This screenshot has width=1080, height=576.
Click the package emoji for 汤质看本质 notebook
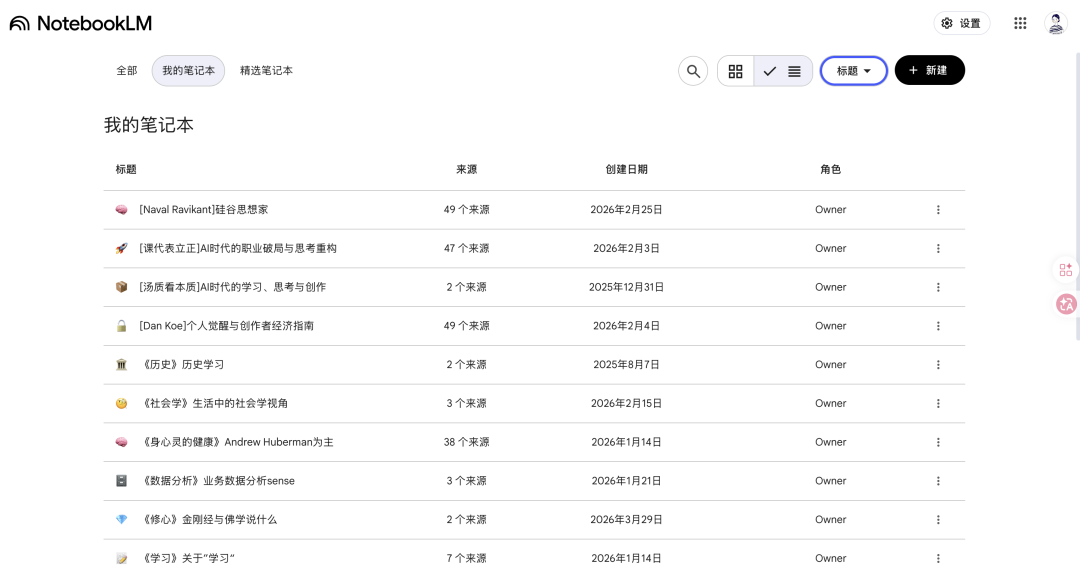click(x=121, y=287)
